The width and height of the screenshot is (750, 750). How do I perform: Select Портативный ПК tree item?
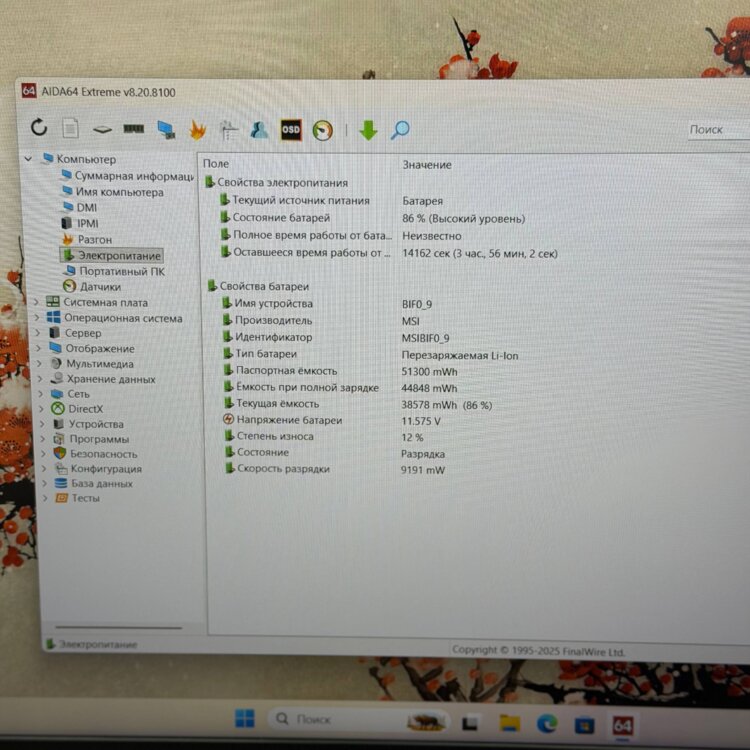click(122, 271)
